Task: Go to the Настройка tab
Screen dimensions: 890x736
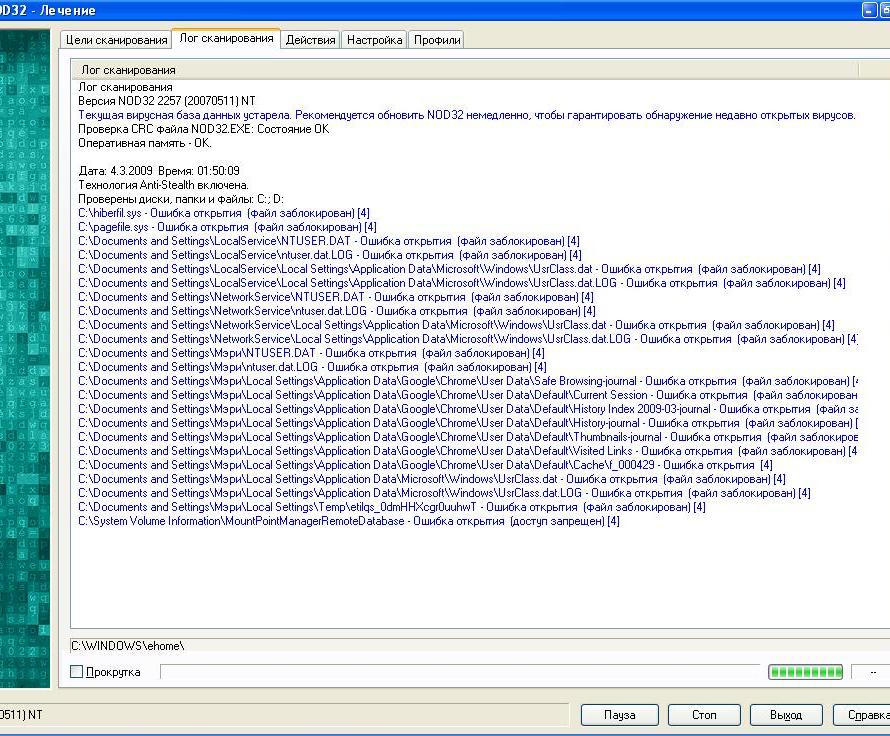Action: tap(374, 40)
